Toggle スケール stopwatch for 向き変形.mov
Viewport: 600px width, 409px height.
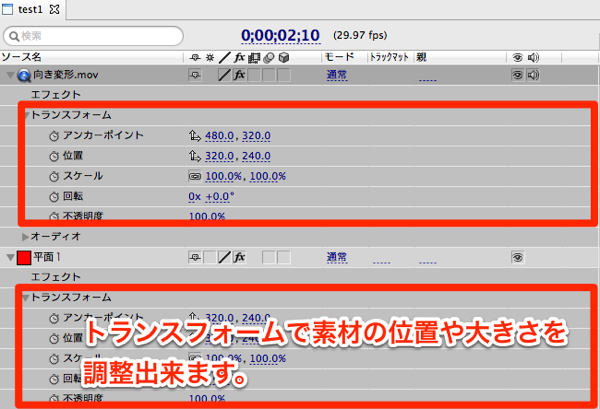[x=54, y=176]
